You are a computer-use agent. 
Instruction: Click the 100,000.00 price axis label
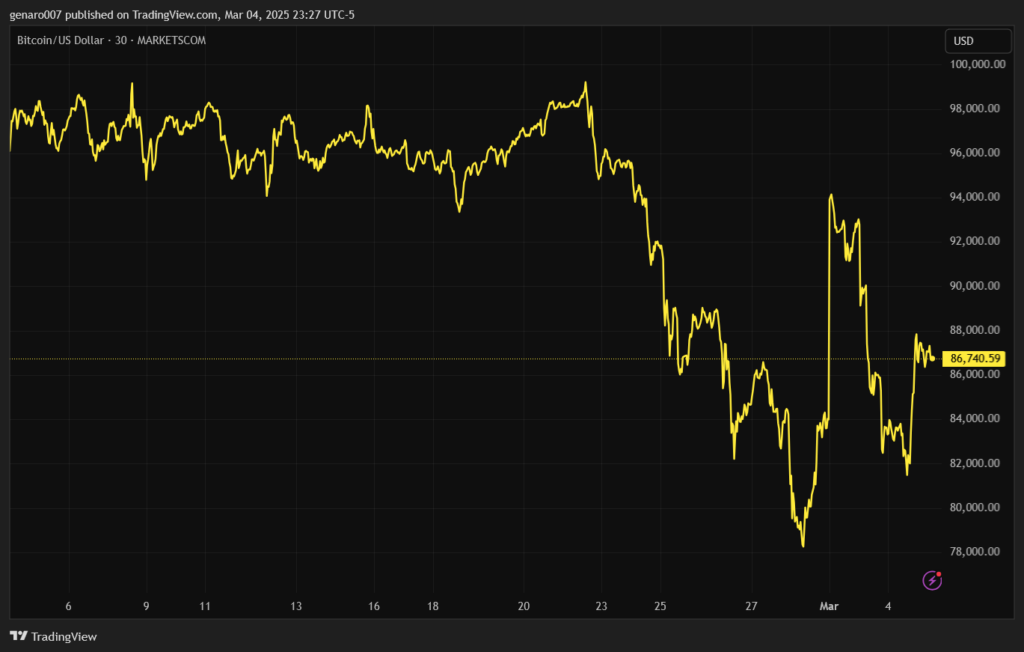coord(975,64)
